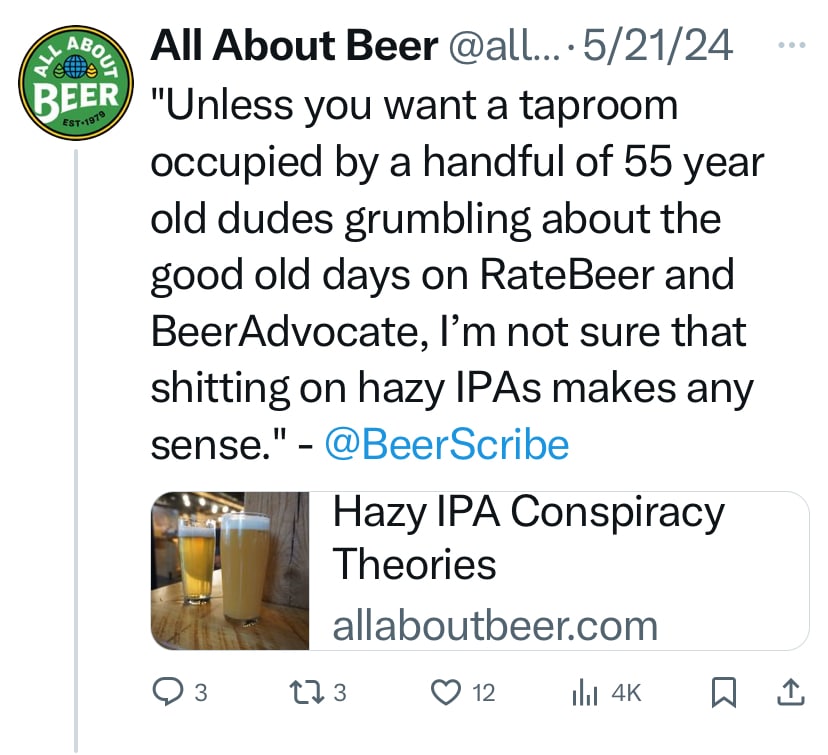The width and height of the screenshot is (828, 755).
Task: Click the allaboutbeer.com domain text
Action: pyautogui.click(x=495, y=627)
